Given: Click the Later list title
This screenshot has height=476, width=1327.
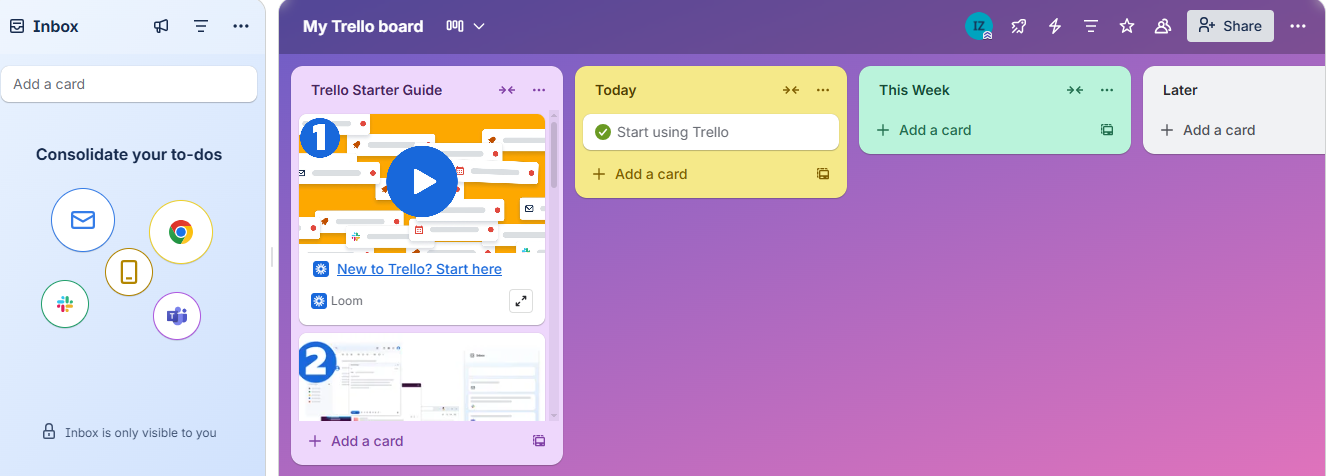Looking at the screenshot, I should click(x=1180, y=90).
